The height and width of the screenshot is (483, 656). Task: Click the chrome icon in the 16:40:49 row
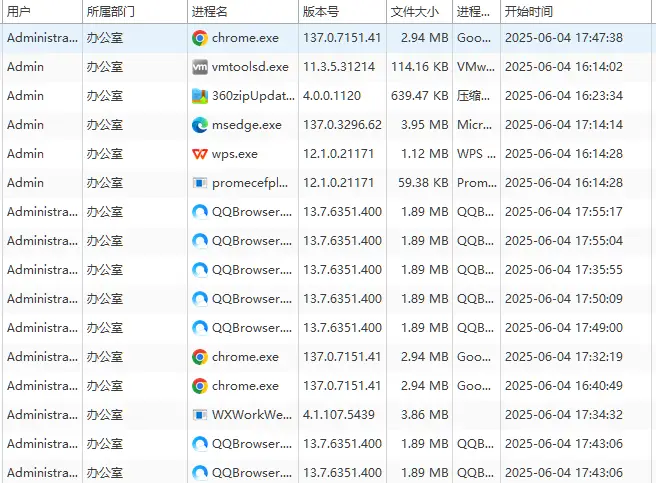click(x=200, y=386)
